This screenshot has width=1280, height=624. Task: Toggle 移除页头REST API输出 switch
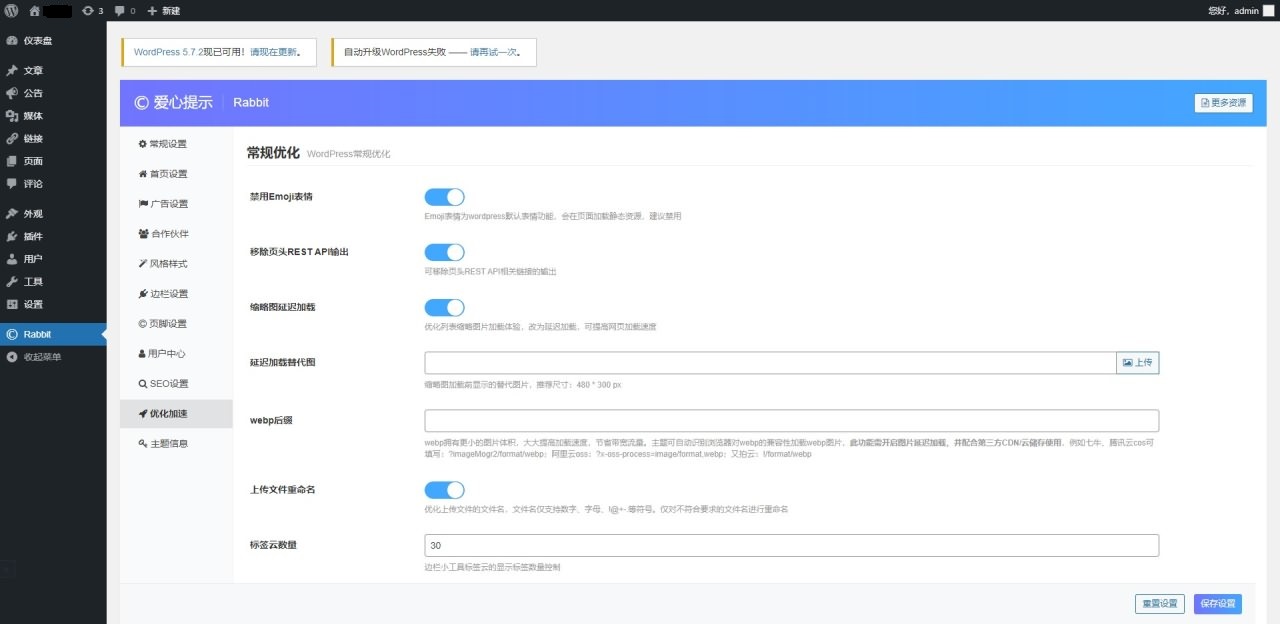pyautogui.click(x=445, y=252)
